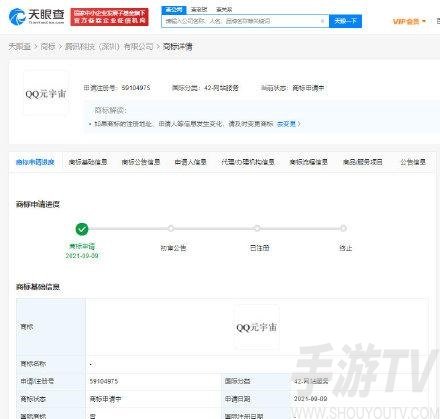The image size is (440, 419).
Task: Click the green checkmark 商标申请 step
Action: tap(82, 229)
